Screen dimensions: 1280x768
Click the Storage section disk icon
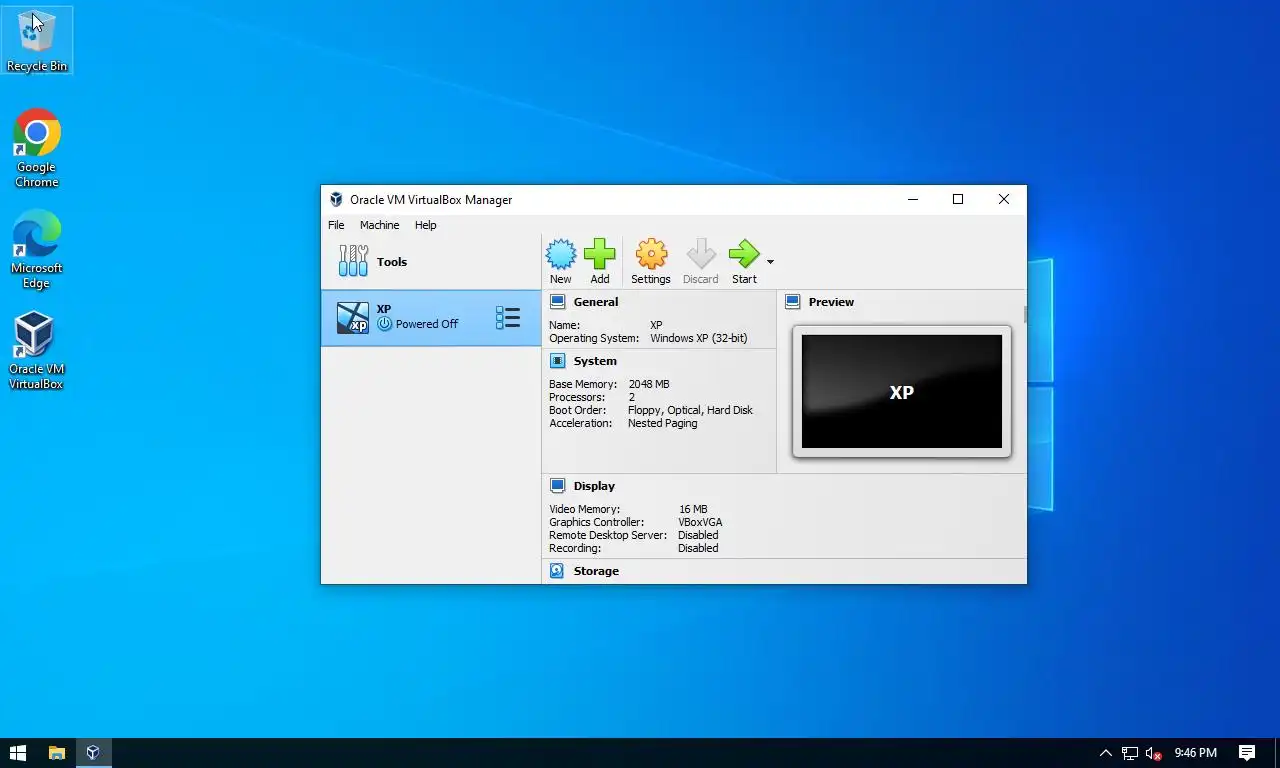(x=558, y=571)
